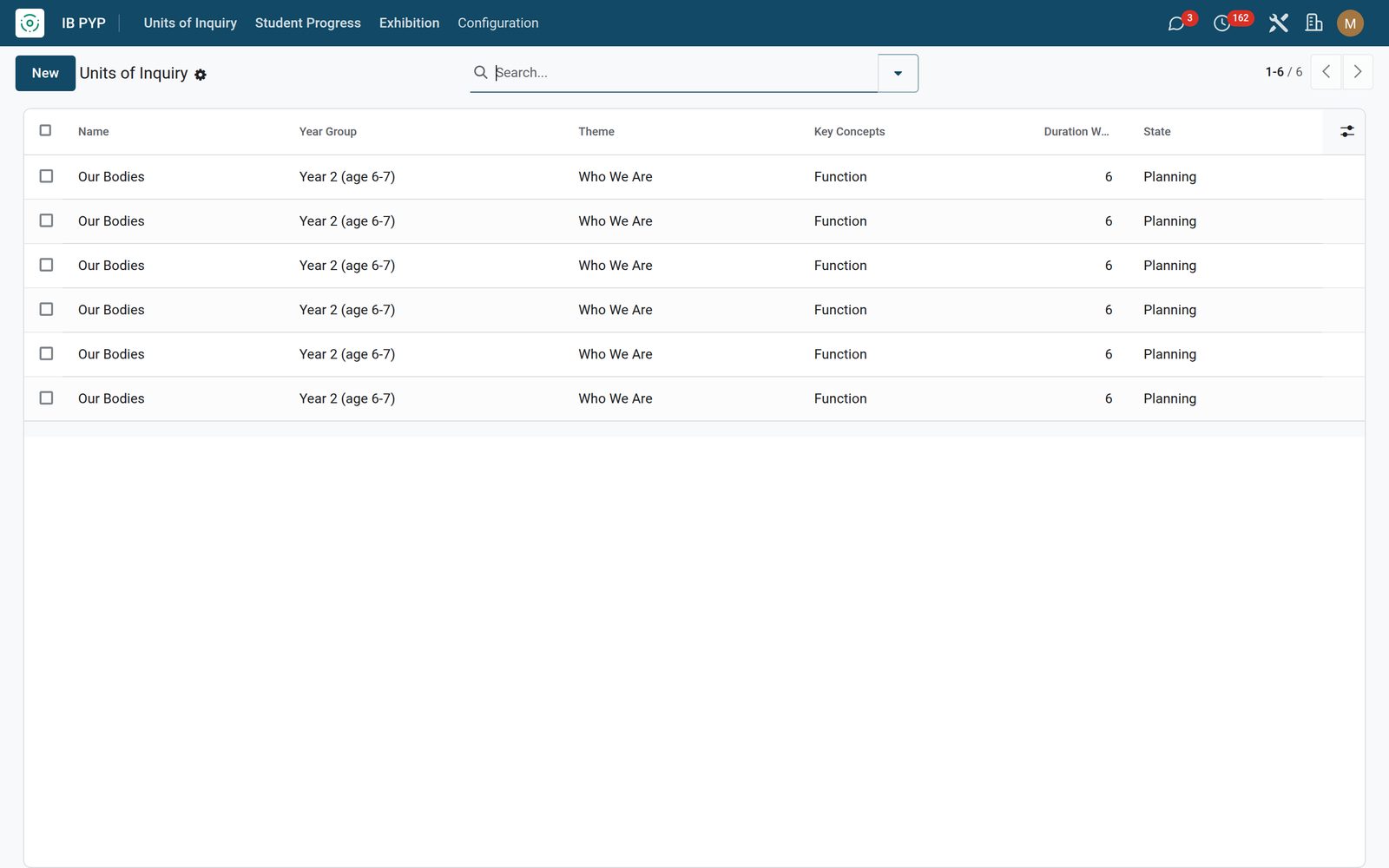Open the activities clock icon
The image size is (1389, 868).
[1222, 23]
